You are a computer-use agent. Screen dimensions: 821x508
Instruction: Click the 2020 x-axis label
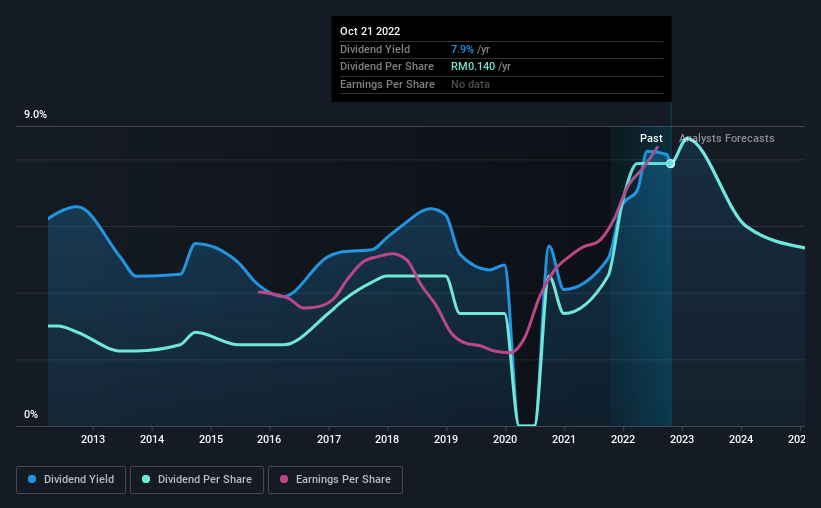(x=505, y=439)
